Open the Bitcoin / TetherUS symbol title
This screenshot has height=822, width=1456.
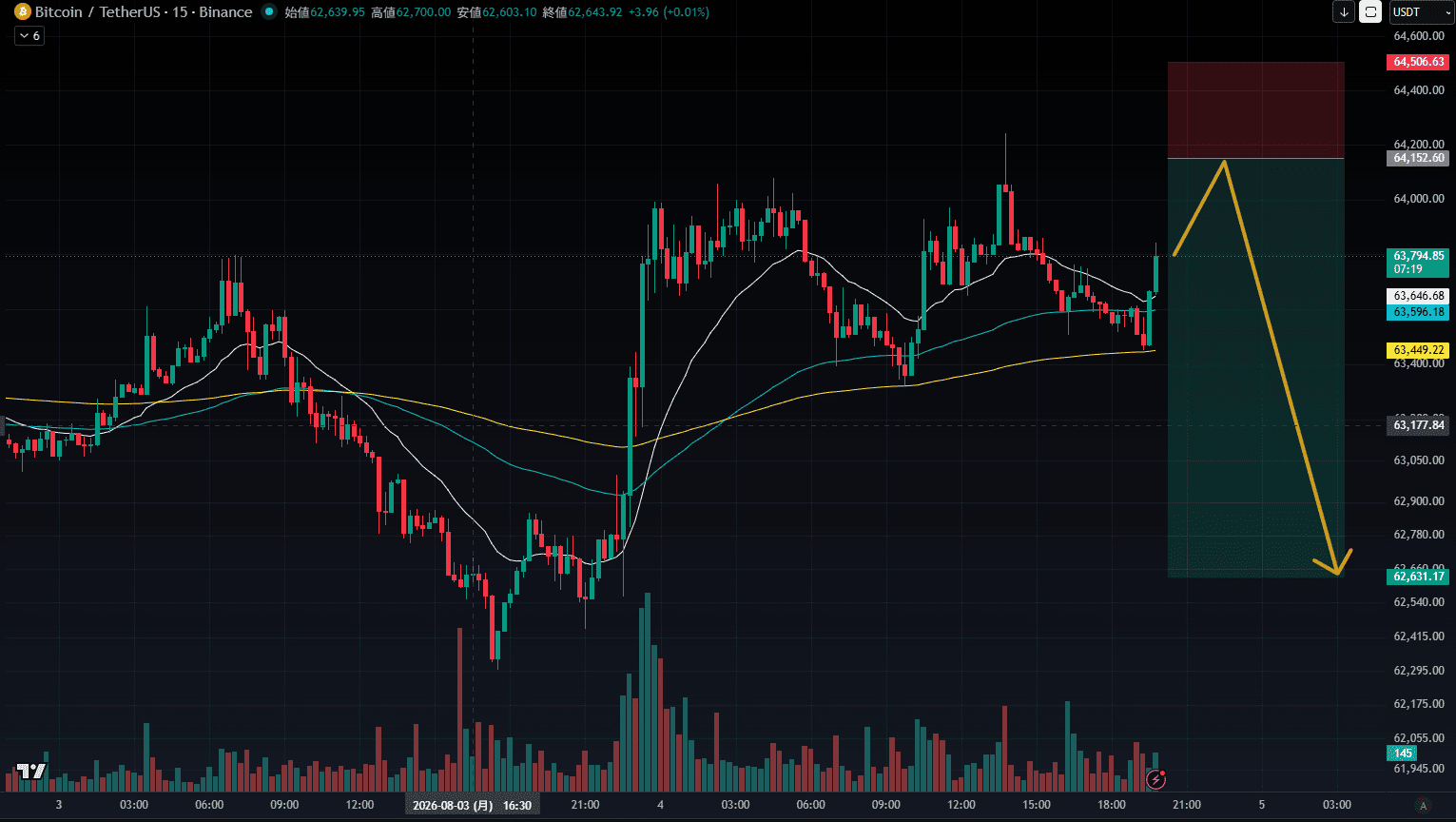[144, 12]
